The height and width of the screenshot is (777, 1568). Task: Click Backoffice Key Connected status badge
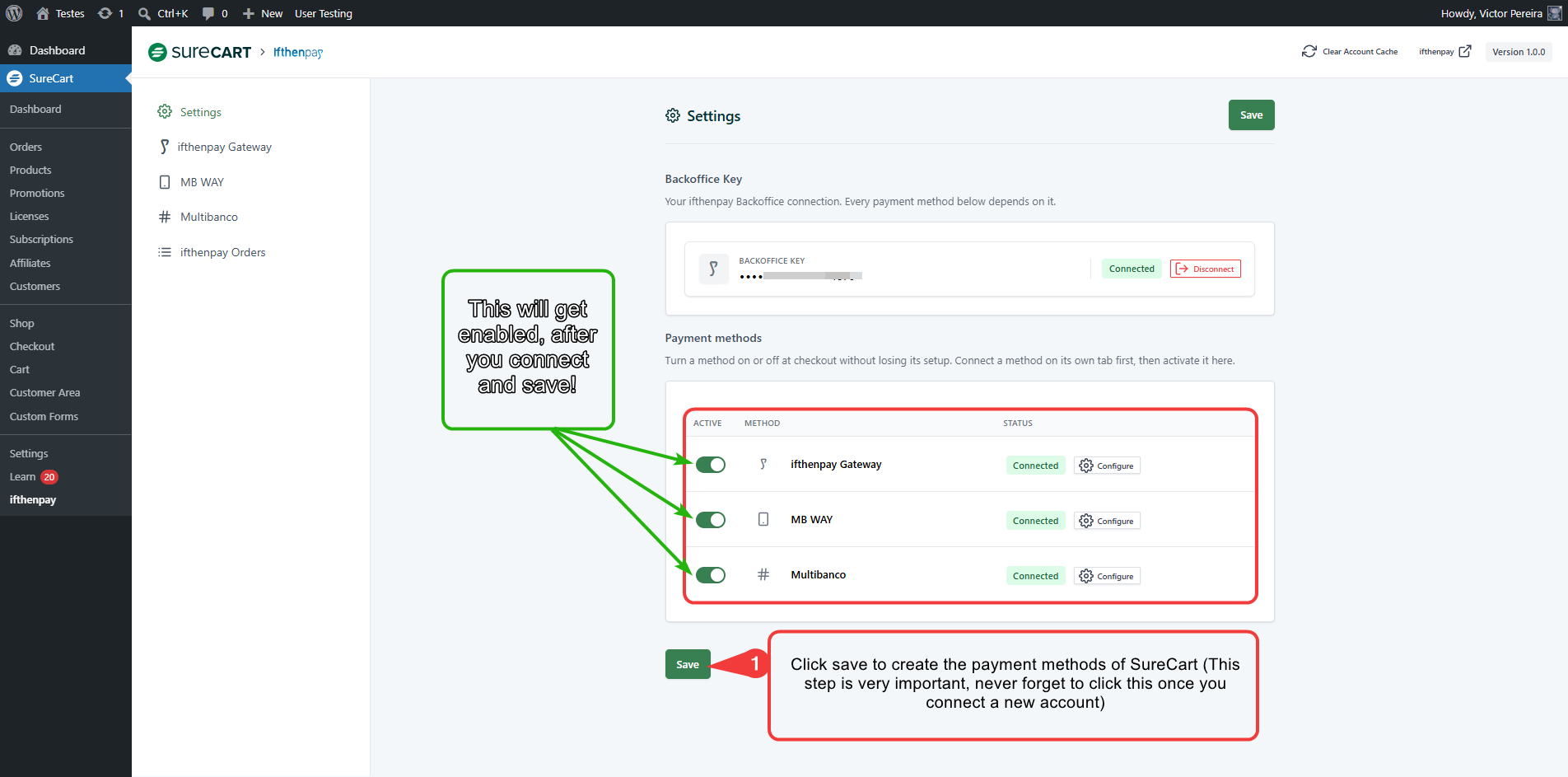tap(1132, 269)
